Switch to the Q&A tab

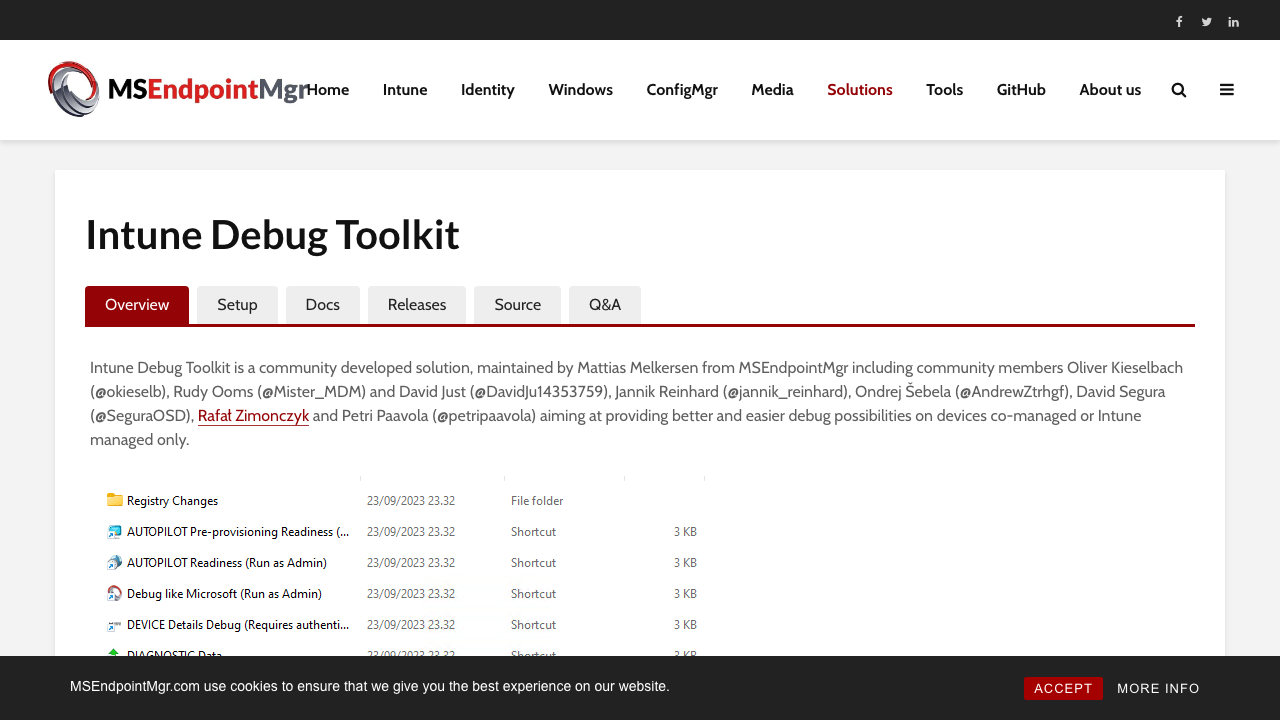[605, 305]
